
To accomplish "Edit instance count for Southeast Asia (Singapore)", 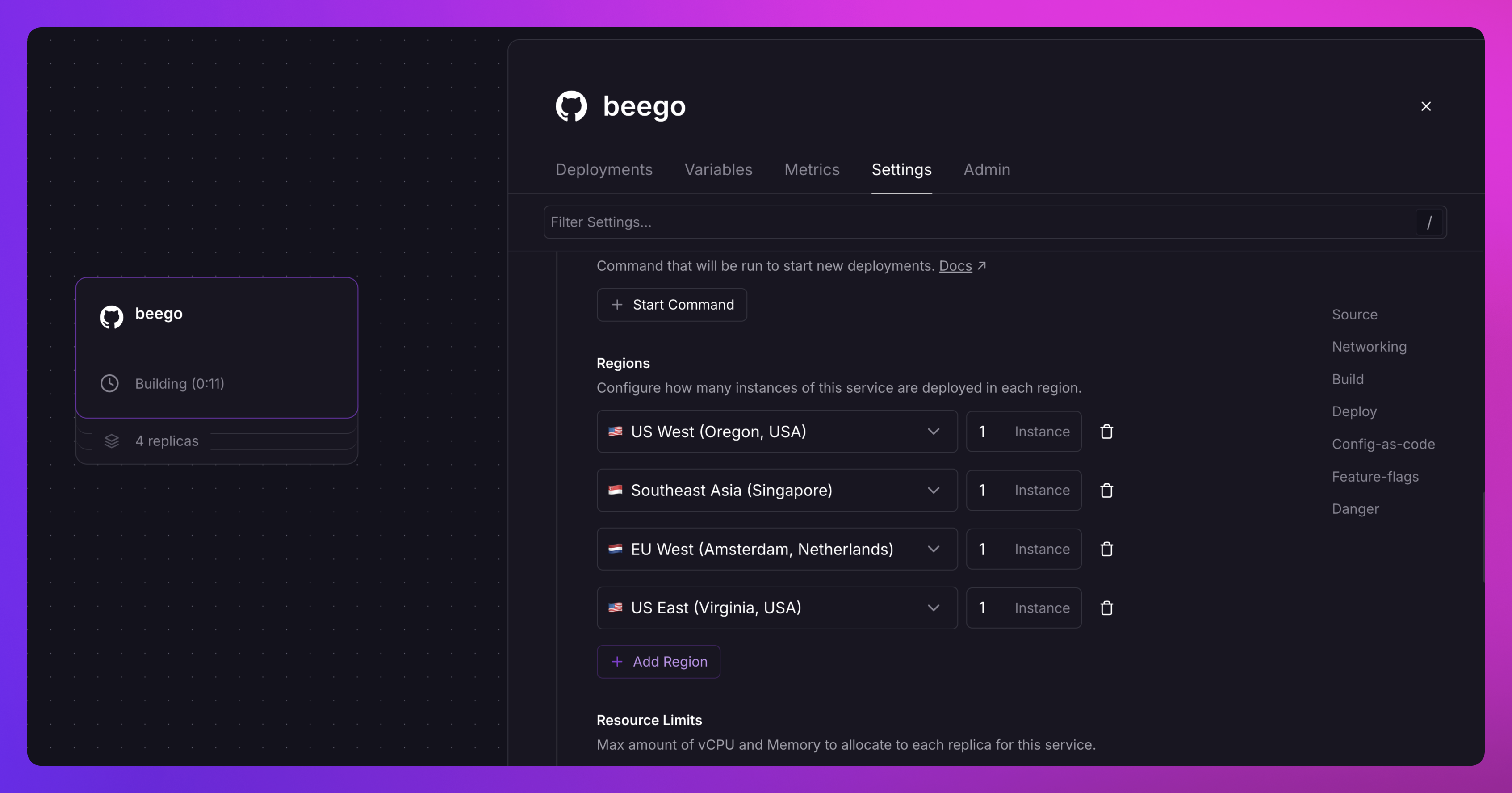I will pos(1024,490).
